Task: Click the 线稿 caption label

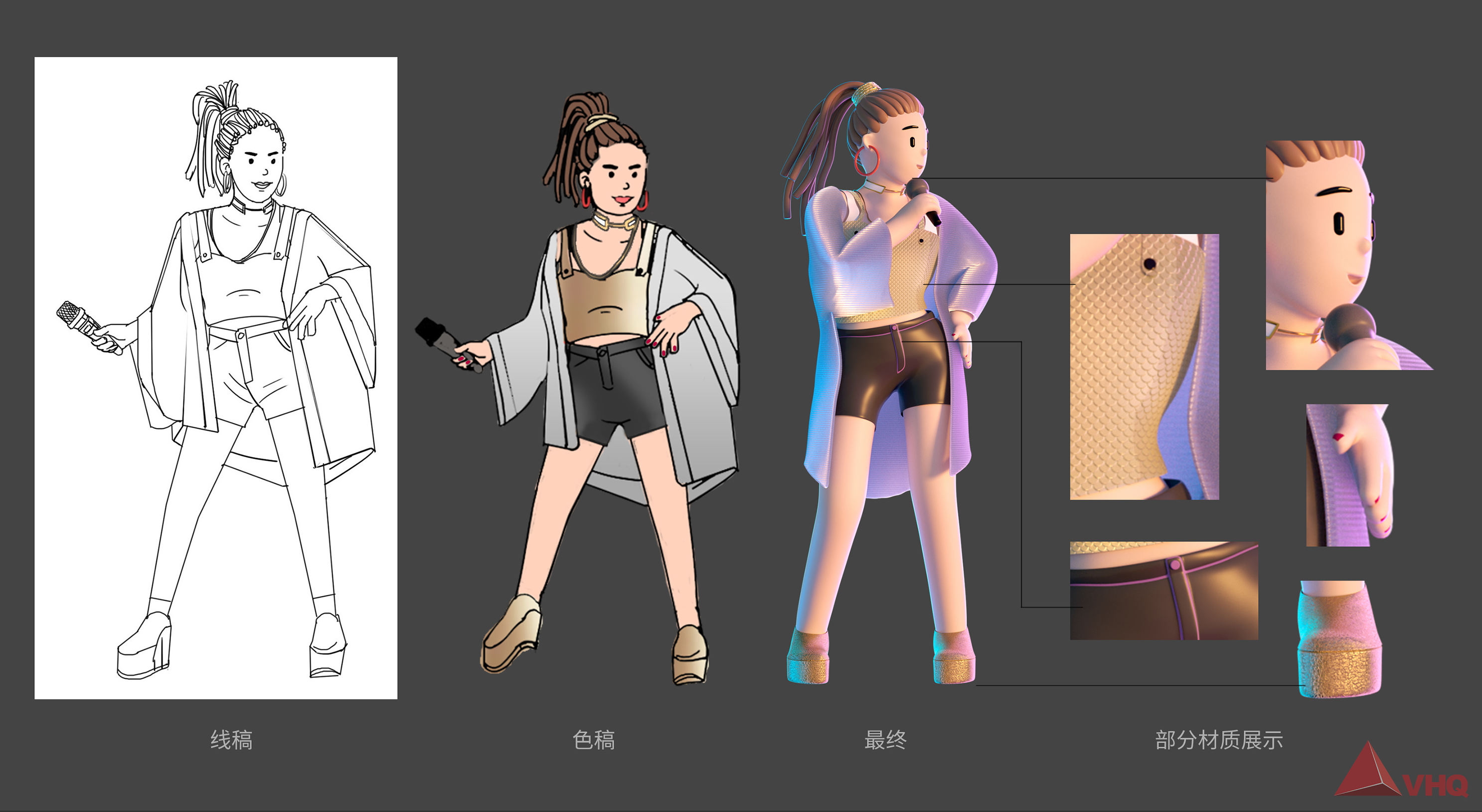Action: coord(231,740)
